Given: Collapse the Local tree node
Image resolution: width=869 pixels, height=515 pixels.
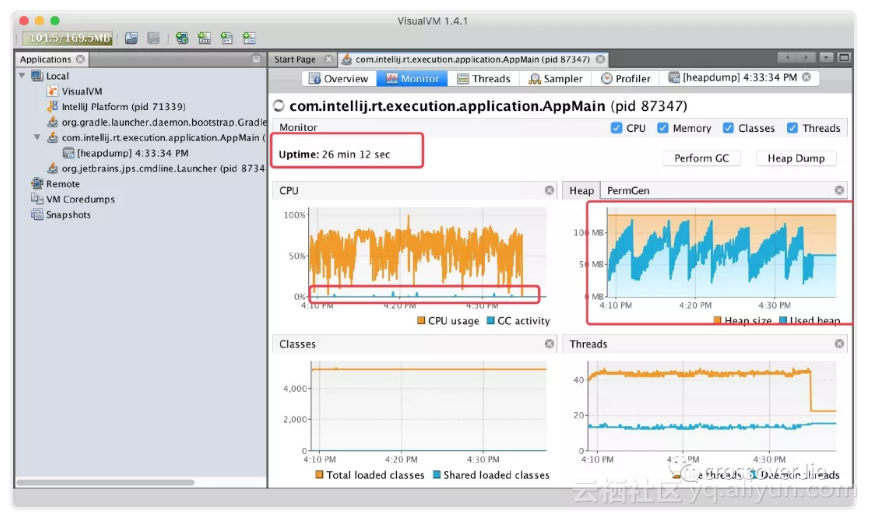Looking at the screenshot, I should (22, 75).
